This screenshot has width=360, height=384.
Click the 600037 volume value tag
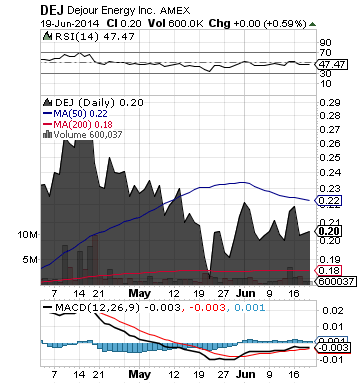(335, 282)
